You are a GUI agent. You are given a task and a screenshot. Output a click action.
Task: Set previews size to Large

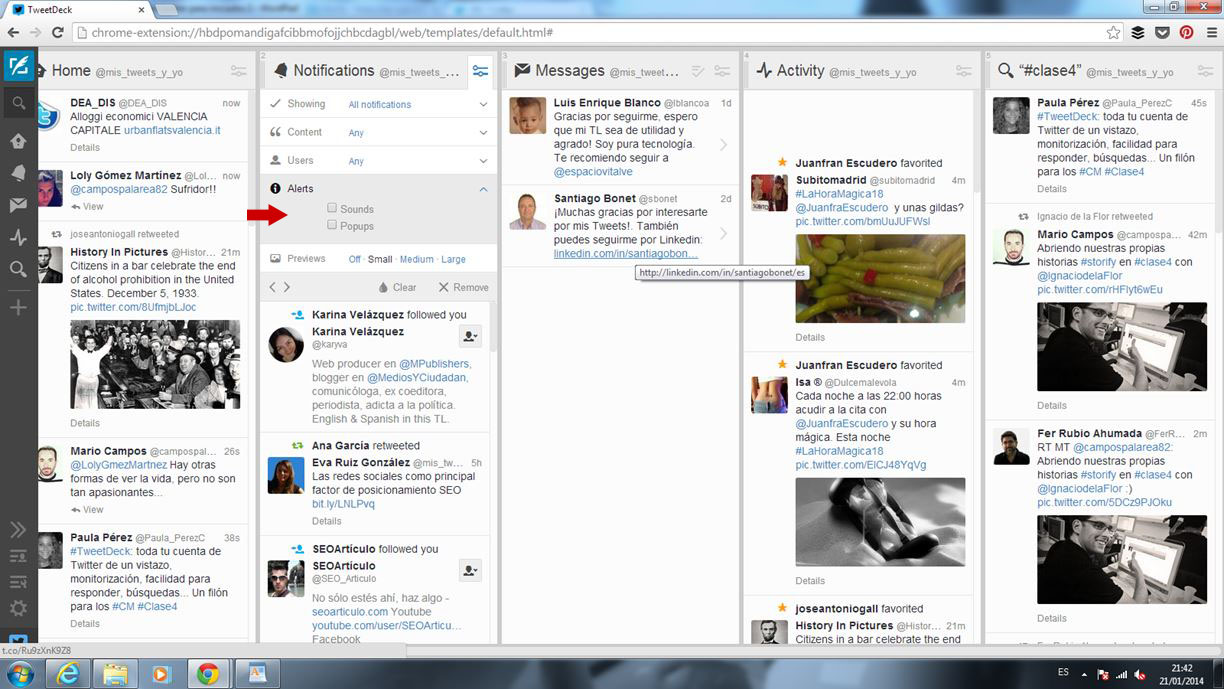[x=453, y=259]
